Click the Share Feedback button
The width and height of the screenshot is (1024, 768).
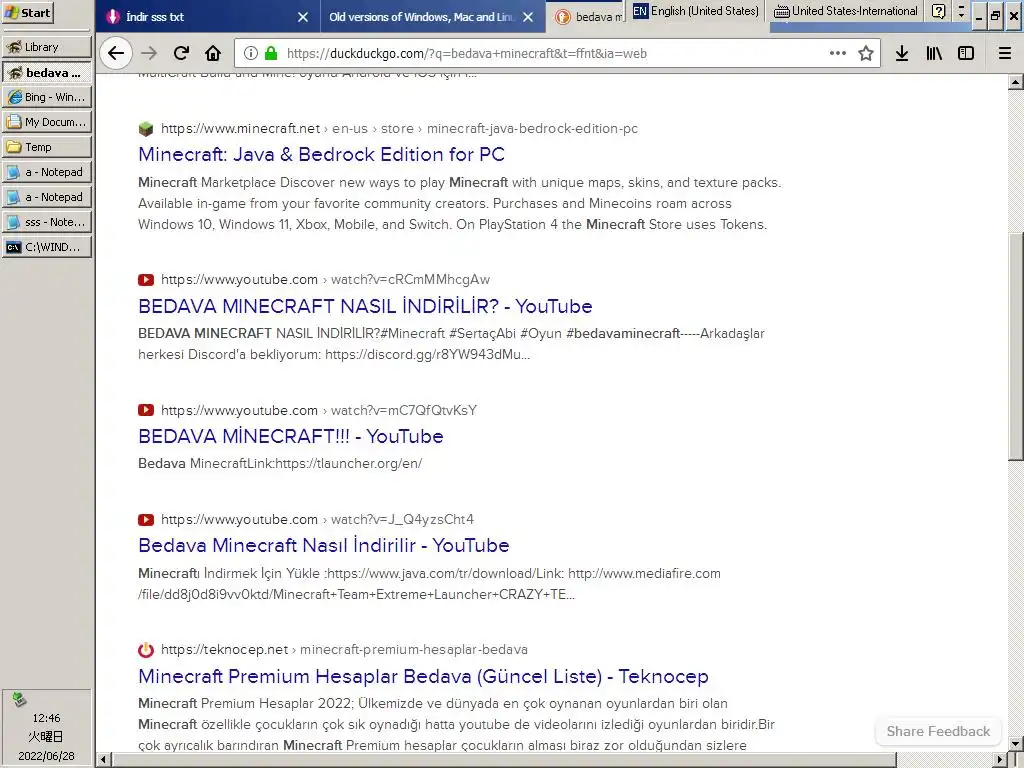tap(938, 731)
